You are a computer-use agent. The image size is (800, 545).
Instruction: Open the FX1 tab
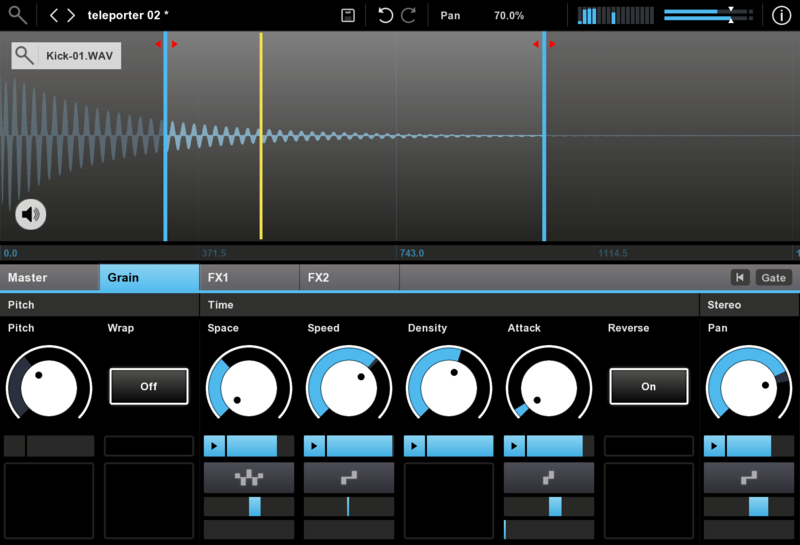point(249,278)
